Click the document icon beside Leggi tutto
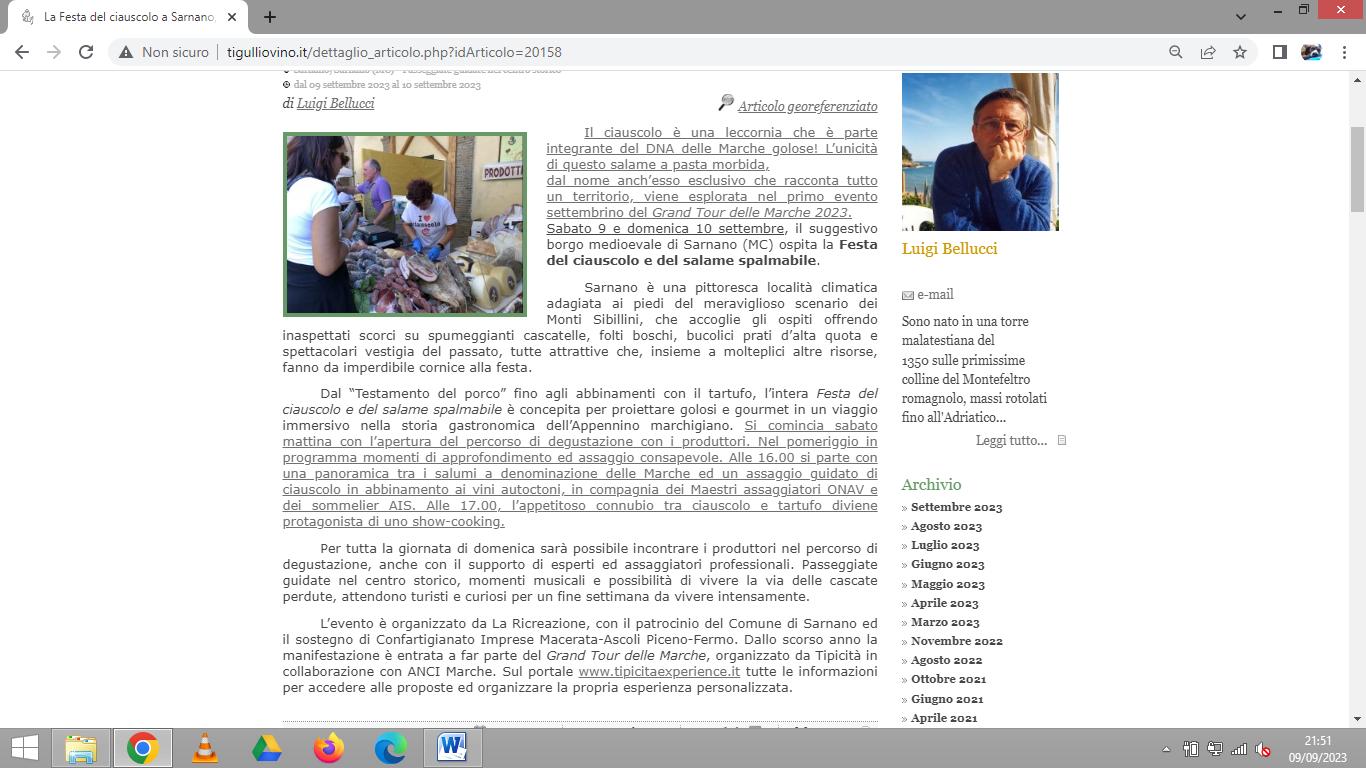This screenshot has width=1366, height=768. click(1062, 440)
